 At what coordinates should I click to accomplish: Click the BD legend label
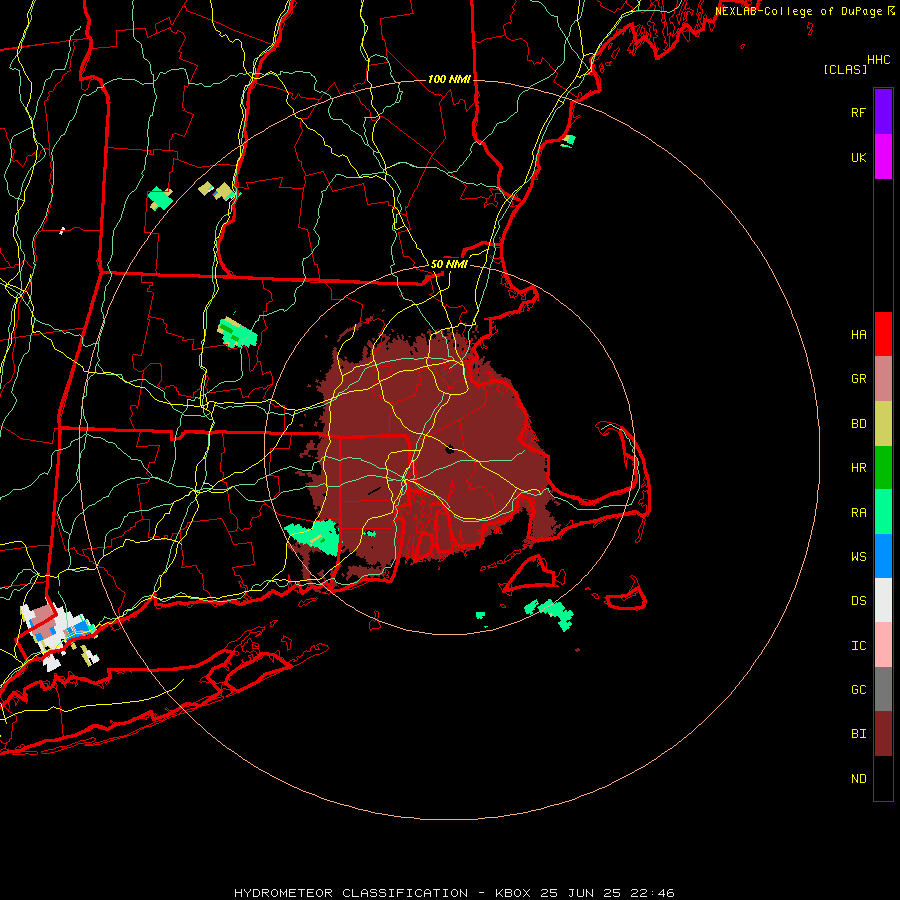coord(858,424)
